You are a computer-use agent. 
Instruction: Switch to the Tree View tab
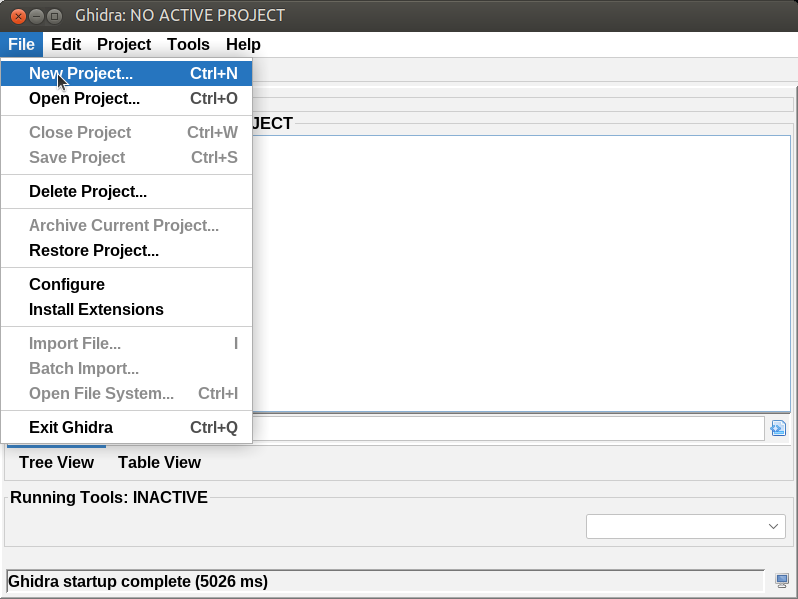coord(56,462)
